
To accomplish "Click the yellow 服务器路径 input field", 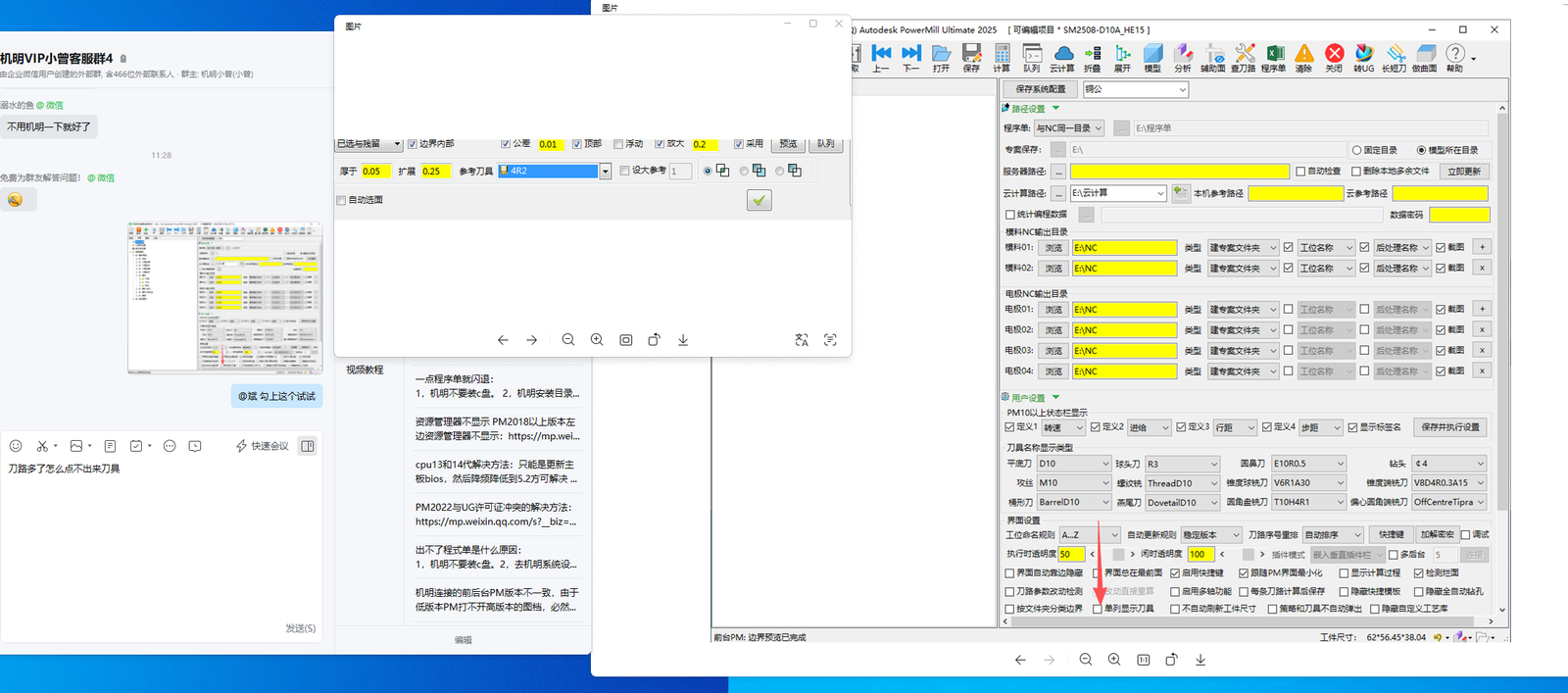I will tap(1180, 172).
